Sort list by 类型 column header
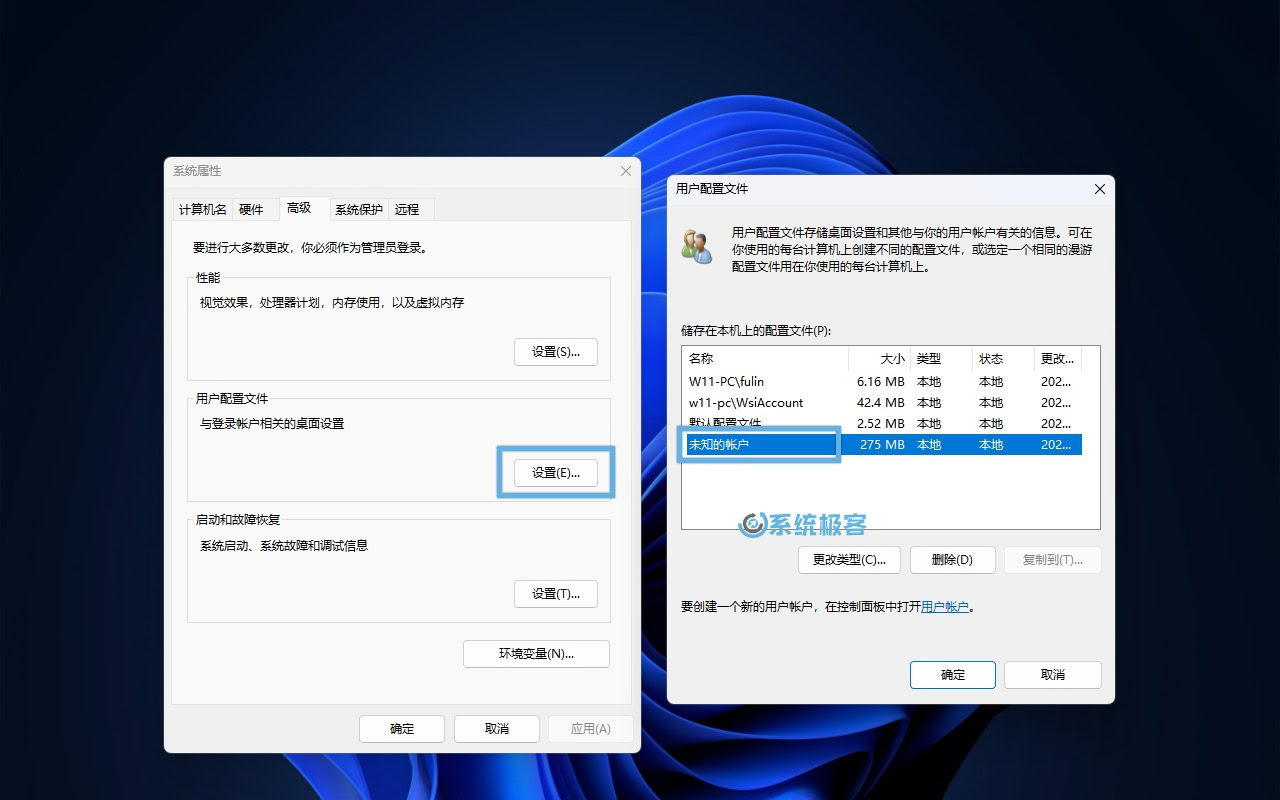Screen dimensions: 1280x800 pos(941,358)
